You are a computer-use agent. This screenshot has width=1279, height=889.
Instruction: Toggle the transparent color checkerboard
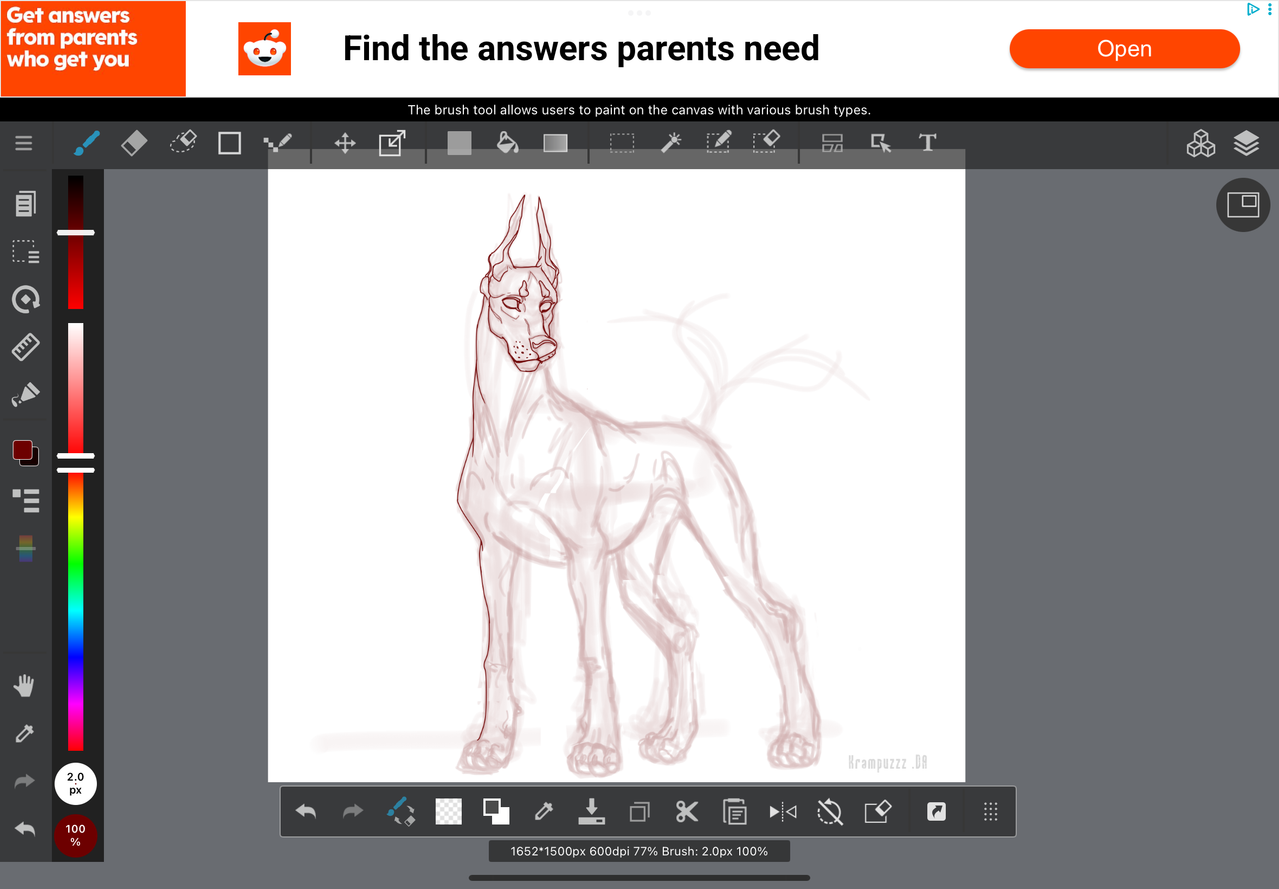point(449,811)
